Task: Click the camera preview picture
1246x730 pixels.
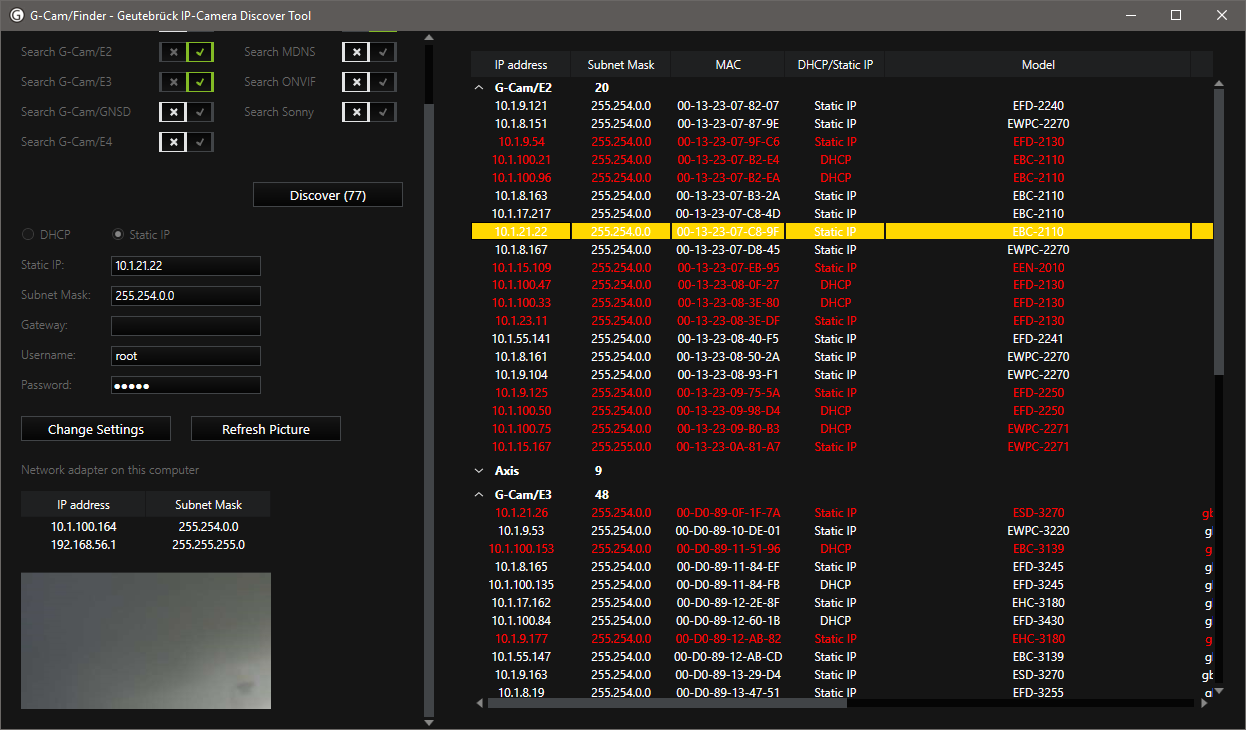Action: tap(146, 641)
